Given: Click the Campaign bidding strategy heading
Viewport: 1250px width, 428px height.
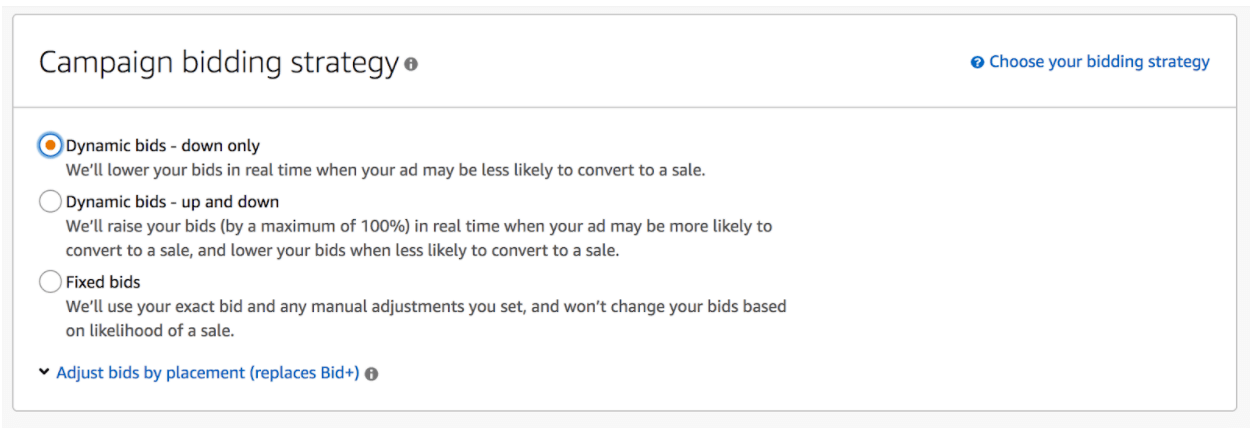Looking at the screenshot, I should (x=219, y=62).
